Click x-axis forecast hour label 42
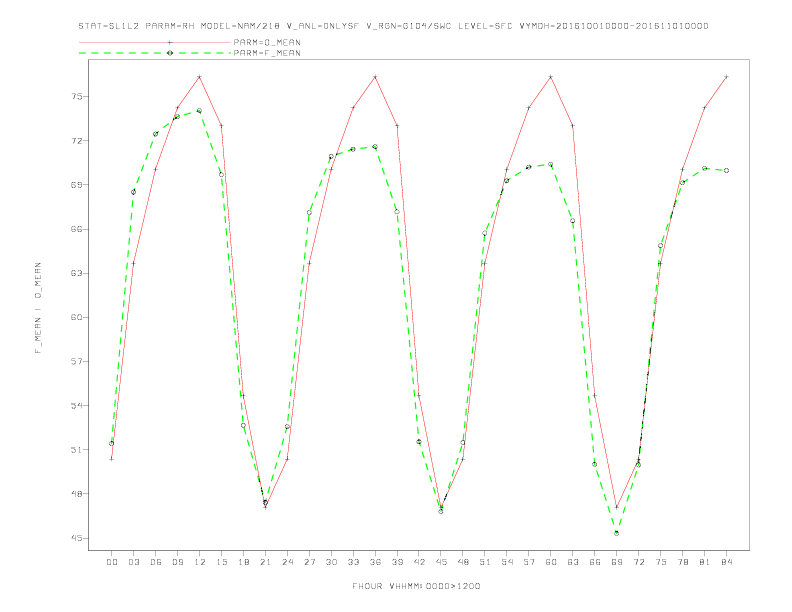The height and width of the screenshot is (612, 792). pos(419,562)
